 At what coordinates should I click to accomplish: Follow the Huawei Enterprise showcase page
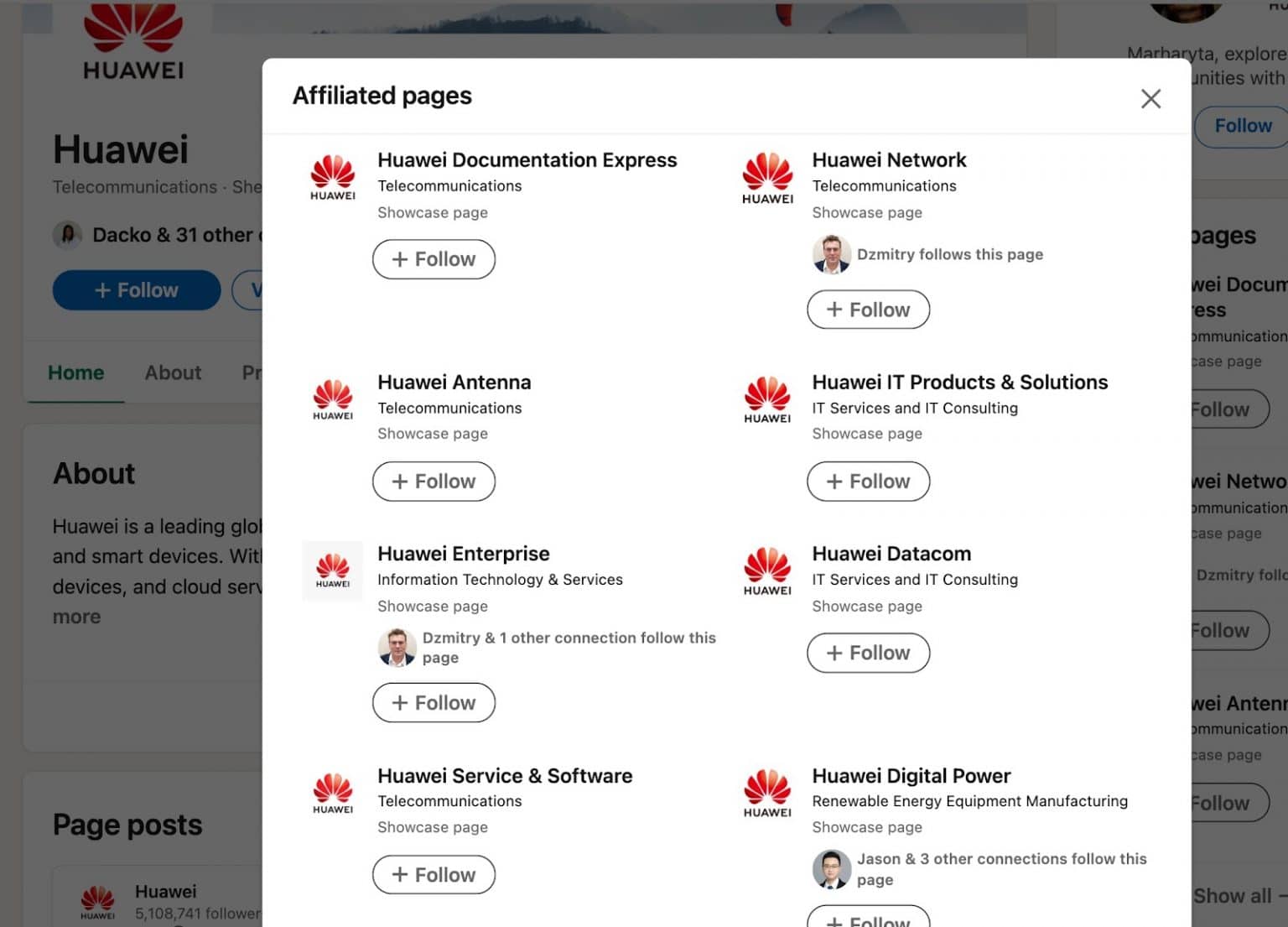point(434,702)
